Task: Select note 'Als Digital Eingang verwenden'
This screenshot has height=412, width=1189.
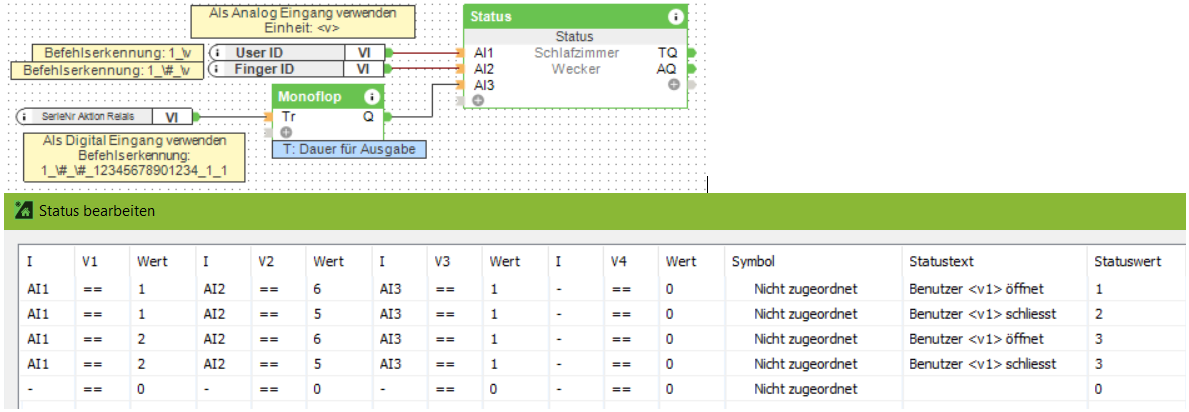Action: point(134,157)
